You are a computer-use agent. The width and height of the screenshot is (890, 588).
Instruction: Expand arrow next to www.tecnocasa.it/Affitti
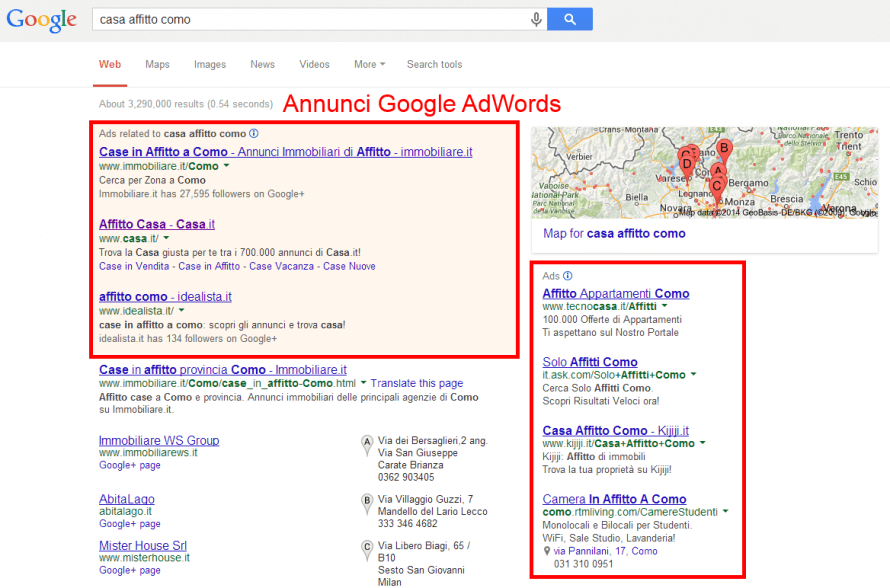665,306
